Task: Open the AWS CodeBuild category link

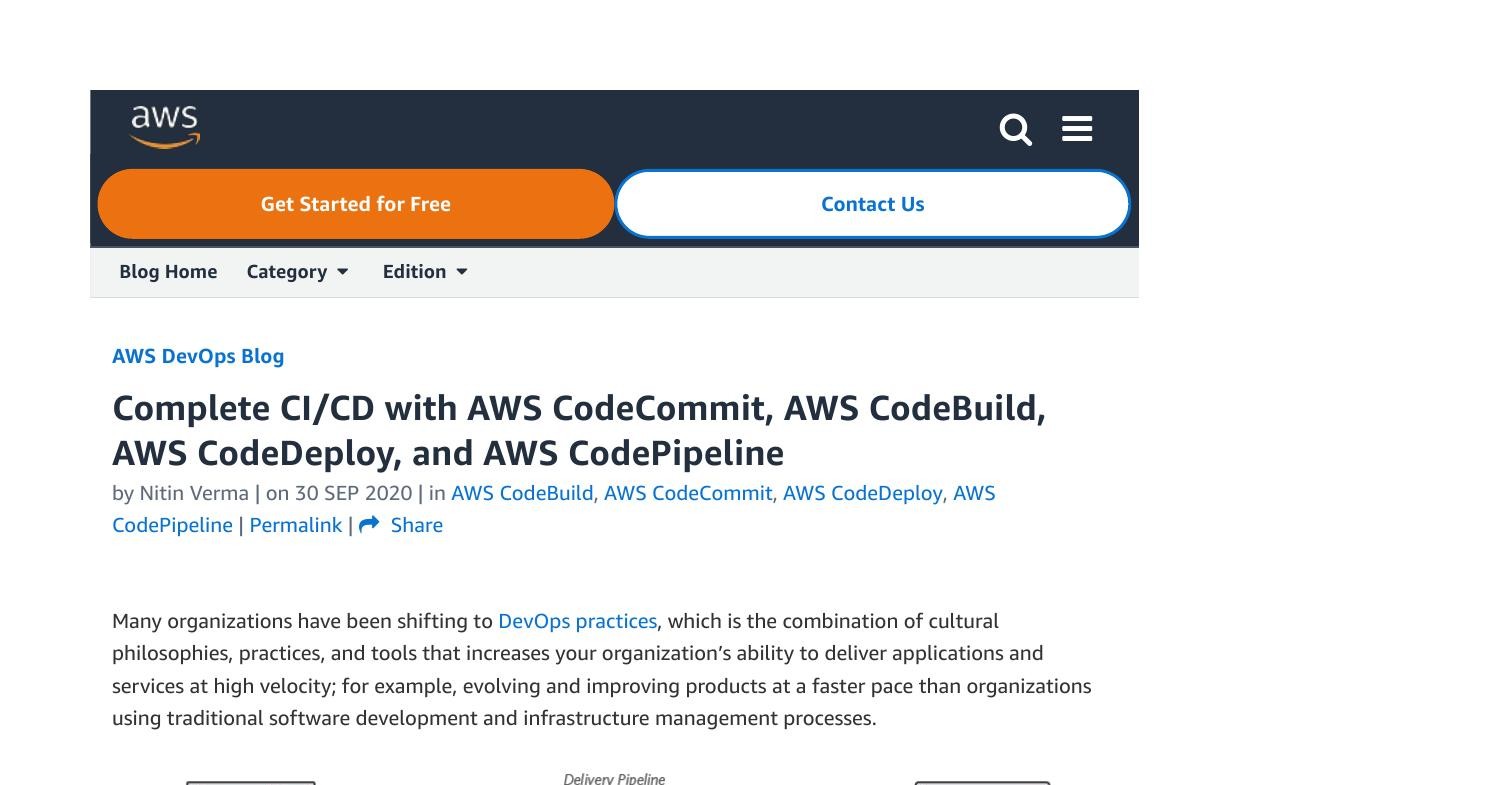Action: [521, 493]
